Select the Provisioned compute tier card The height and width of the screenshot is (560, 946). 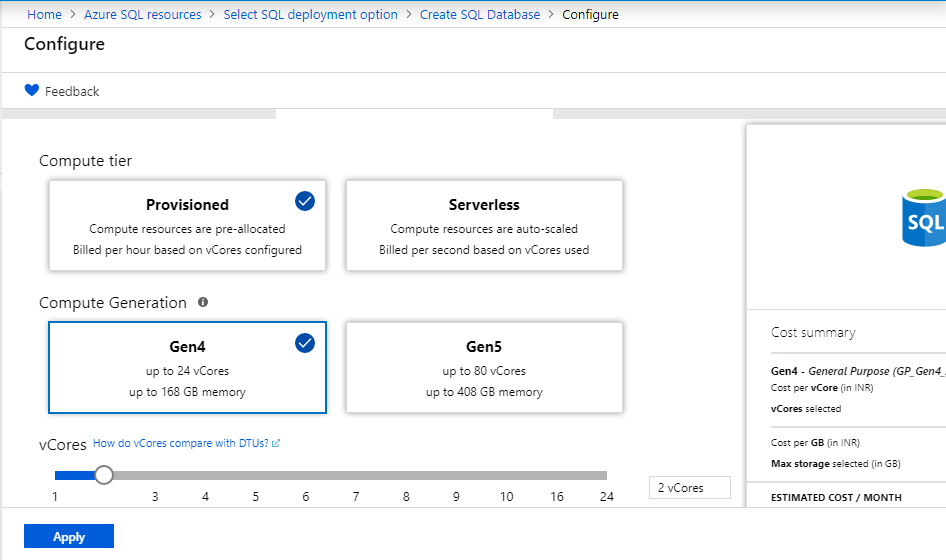pos(188,225)
